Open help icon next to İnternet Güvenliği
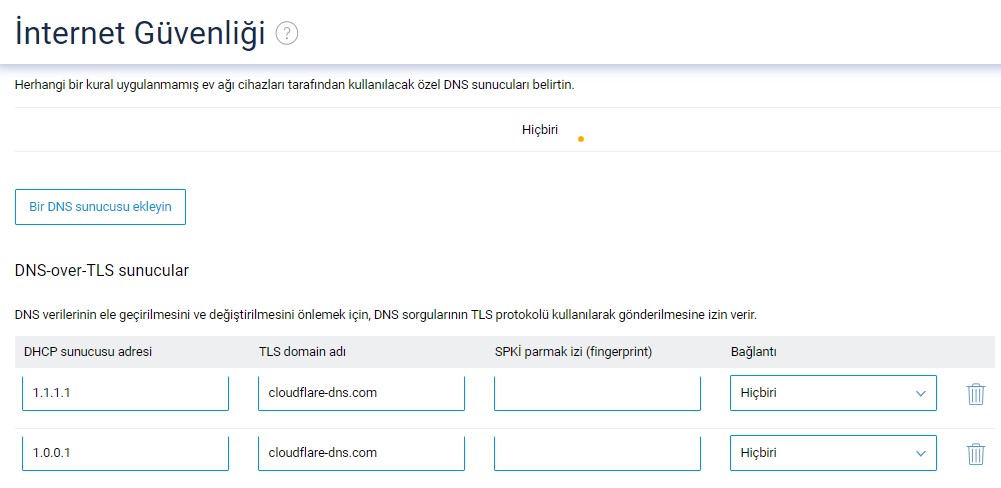 287,33
